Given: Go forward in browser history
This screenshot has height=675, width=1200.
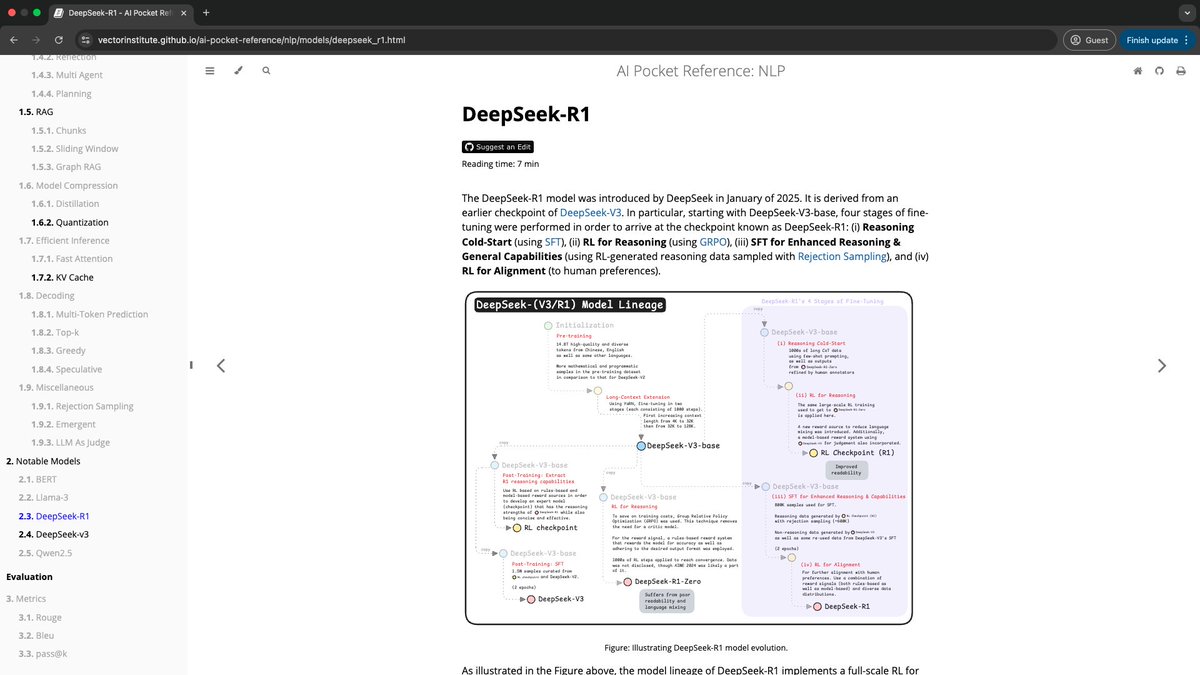Looking at the screenshot, I should [x=37, y=40].
